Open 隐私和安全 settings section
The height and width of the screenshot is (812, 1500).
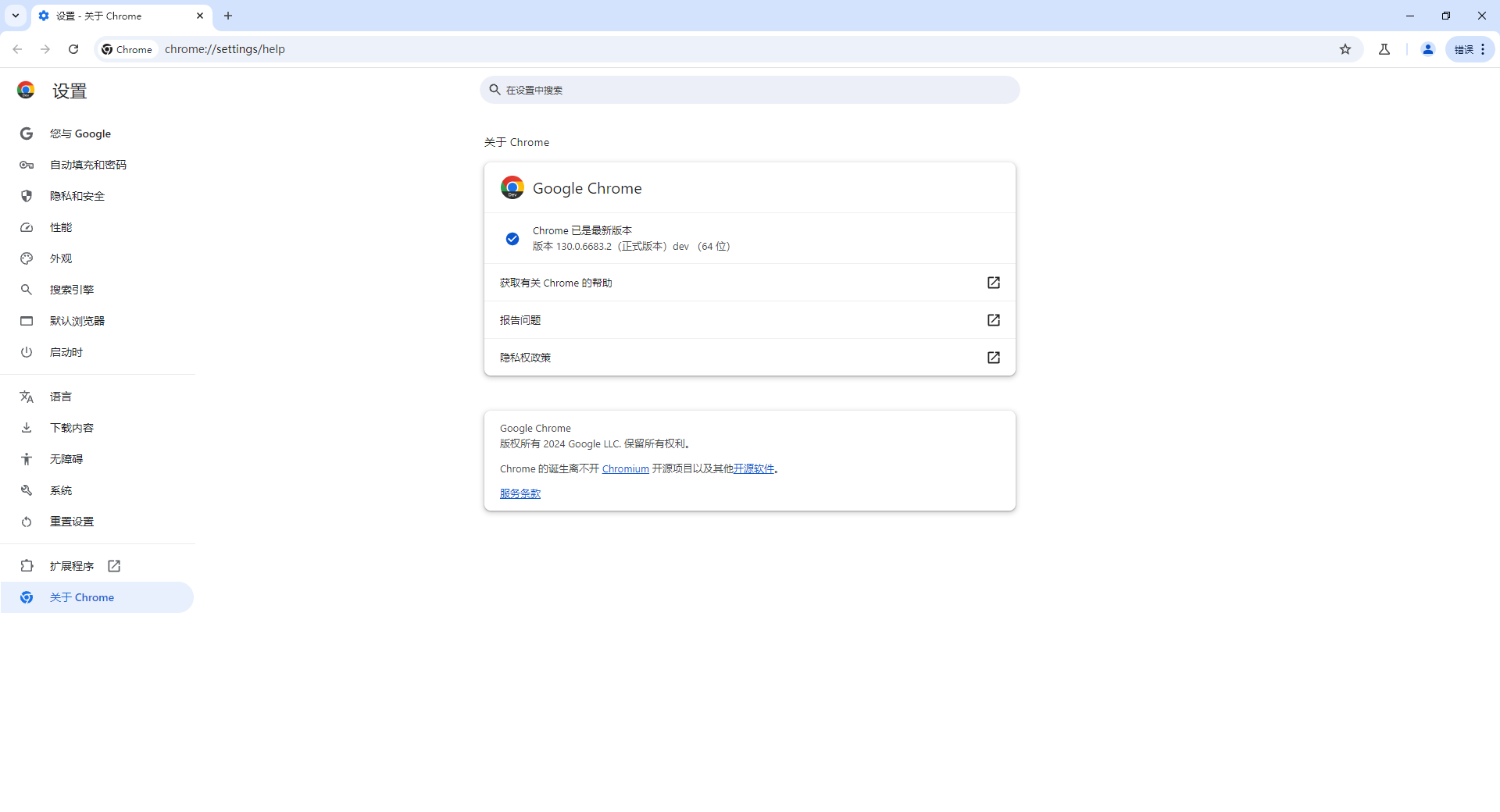[97, 196]
